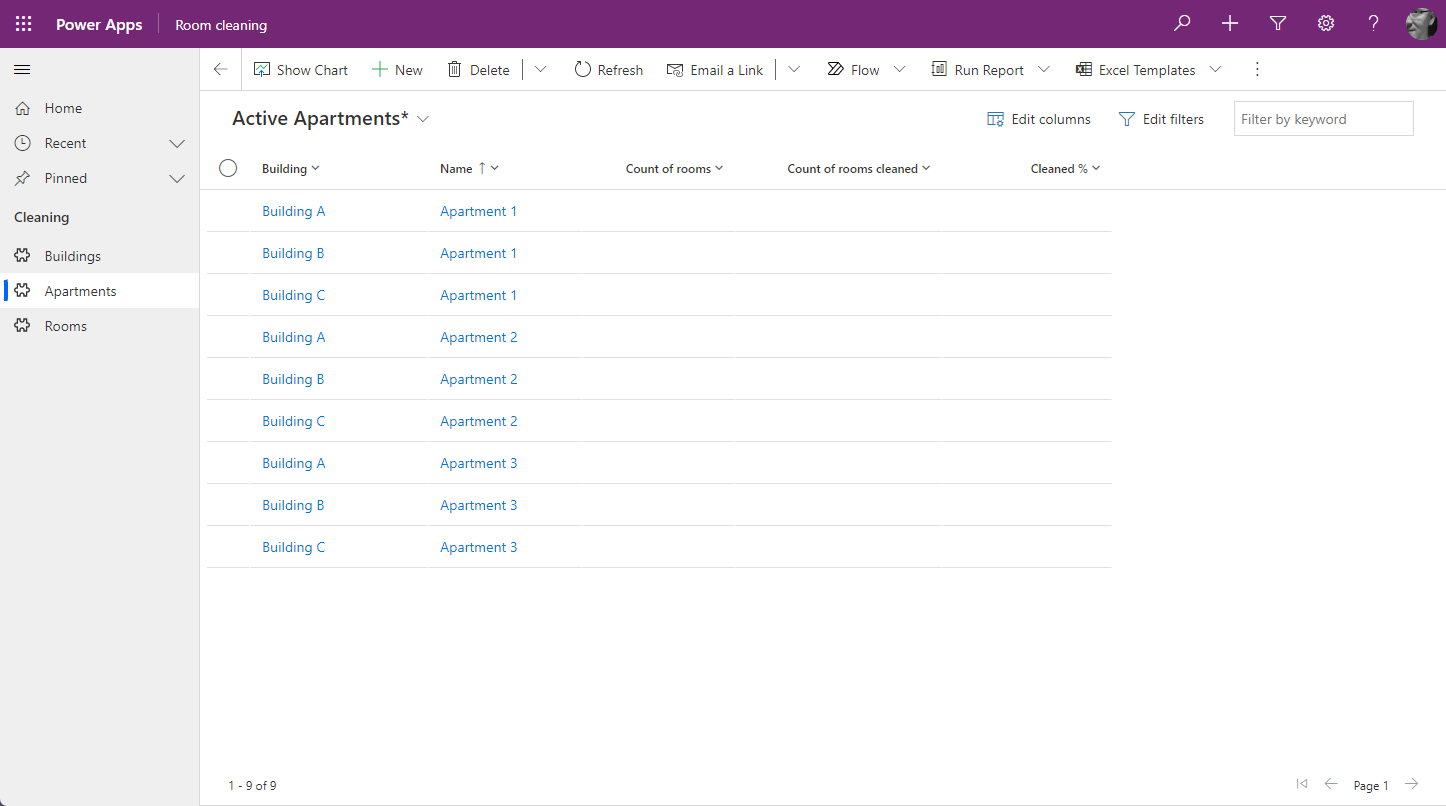The image size is (1446, 806).
Task: Navigate to Buildings in the sidebar
Action: 72,256
